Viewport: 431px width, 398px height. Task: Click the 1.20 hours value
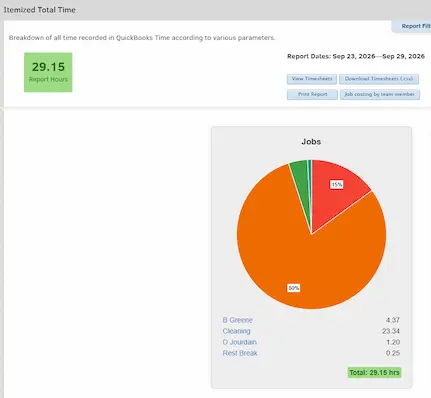(x=393, y=342)
